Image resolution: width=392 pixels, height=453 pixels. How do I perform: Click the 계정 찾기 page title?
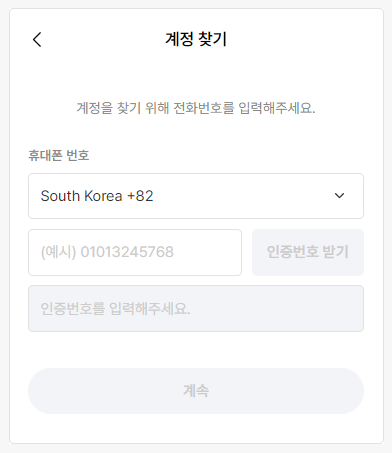point(196,39)
